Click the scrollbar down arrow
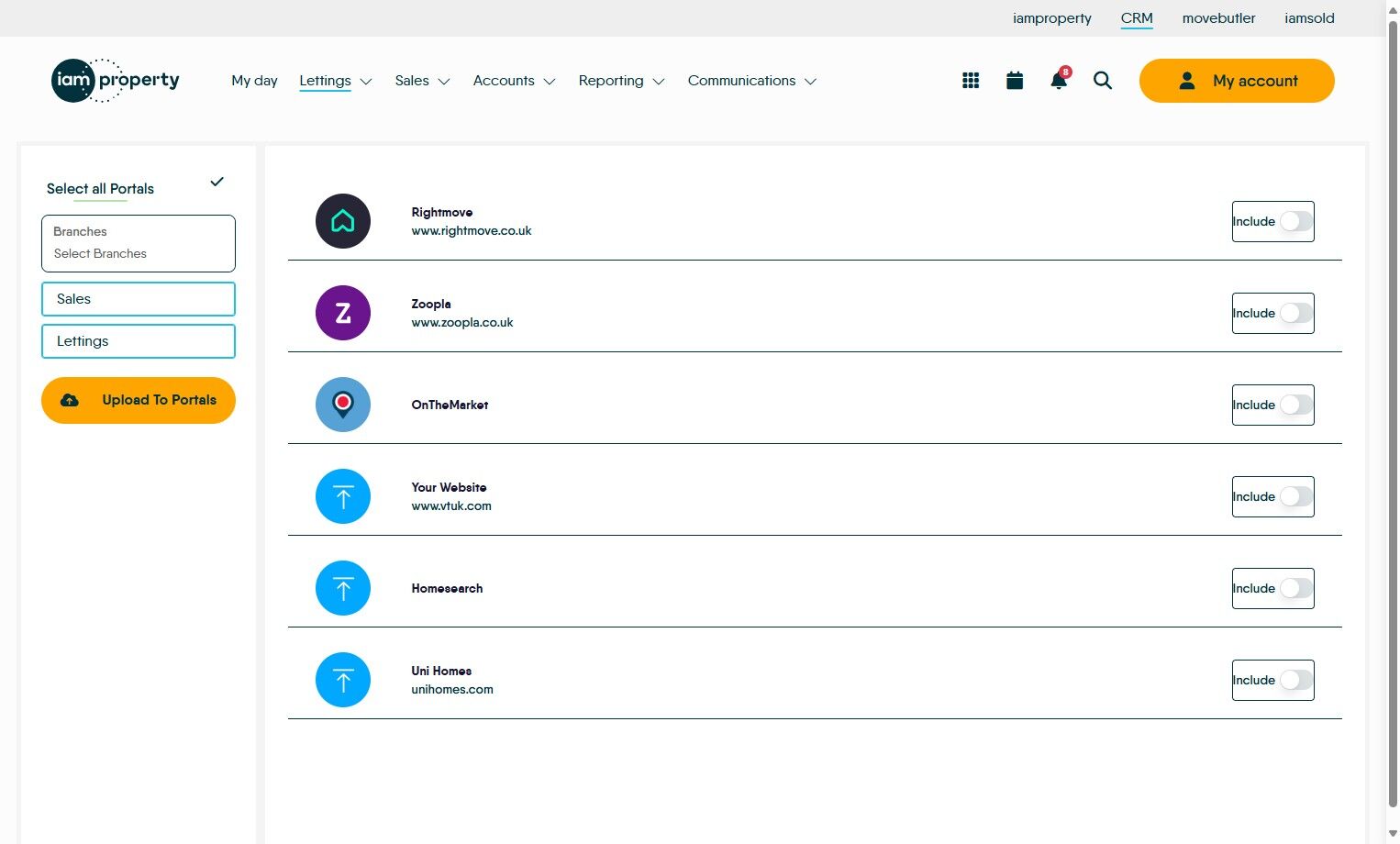 [1393, 834]
